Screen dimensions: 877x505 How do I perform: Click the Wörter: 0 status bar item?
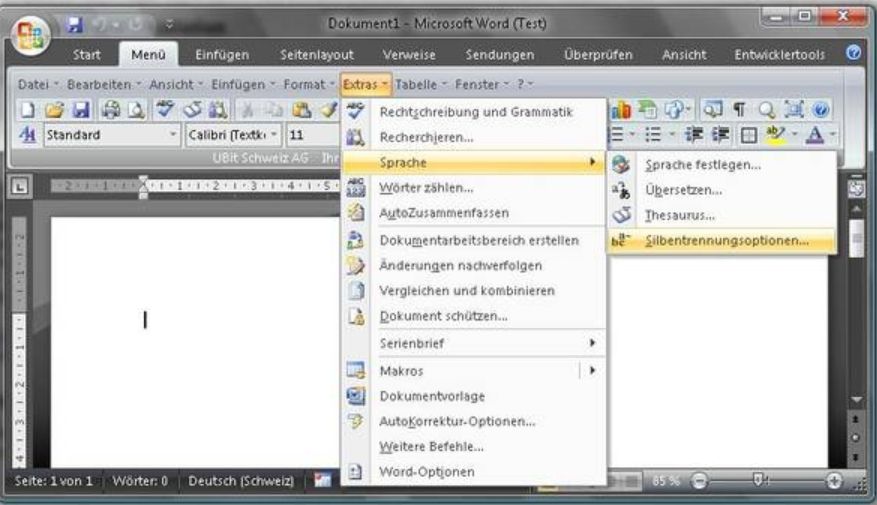point(140,481)
